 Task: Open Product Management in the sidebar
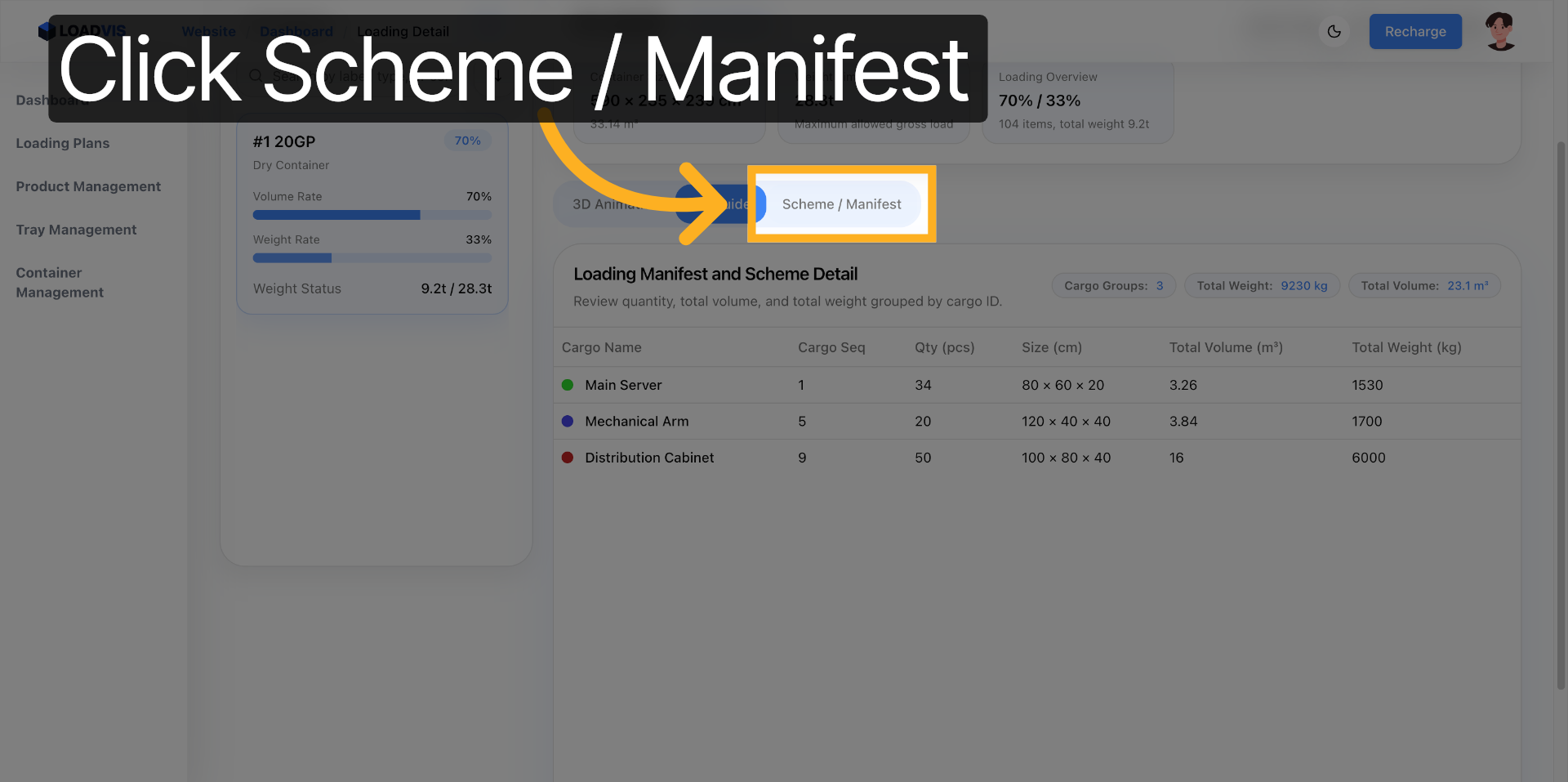(x=88, y=186)
